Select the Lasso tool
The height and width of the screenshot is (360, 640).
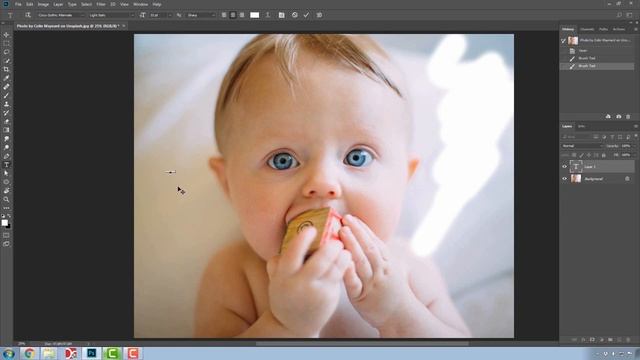tap(6, 52)
